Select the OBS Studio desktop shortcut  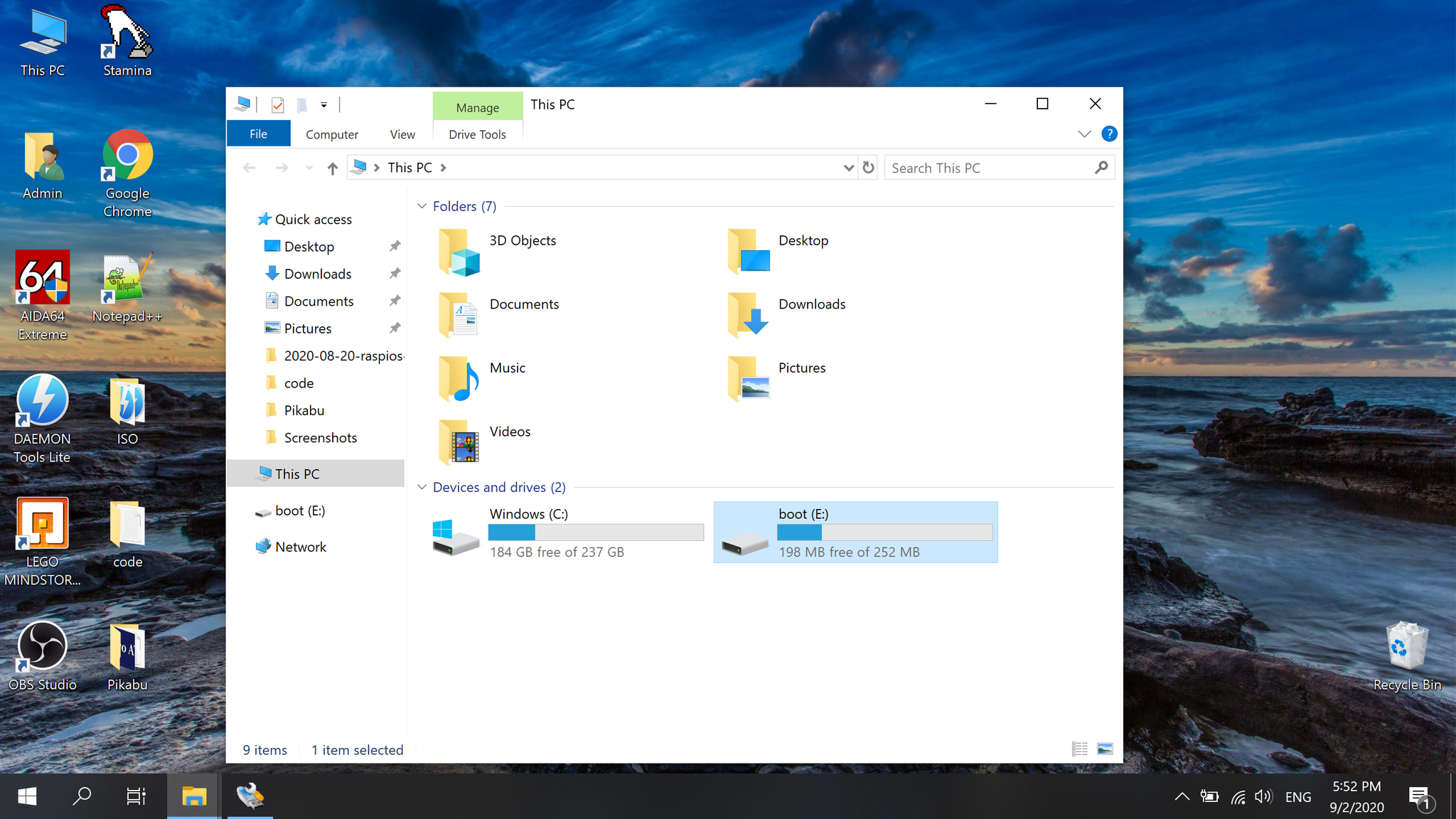point(43,656)
